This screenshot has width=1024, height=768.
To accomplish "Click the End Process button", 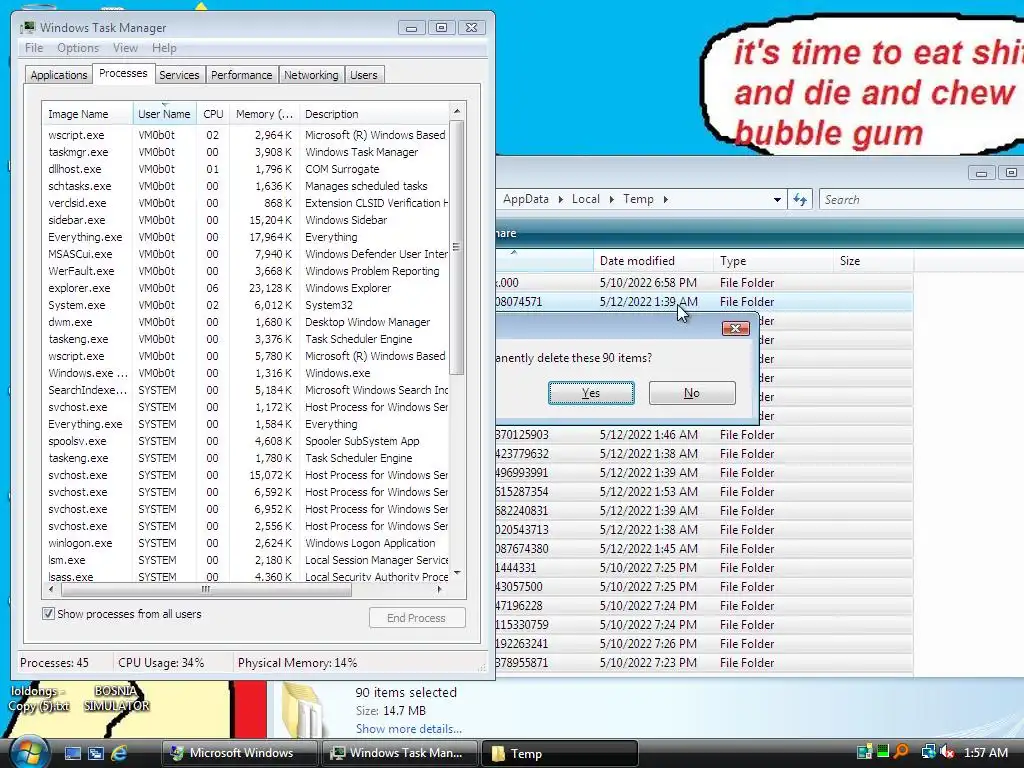I will tap(417, 618).
